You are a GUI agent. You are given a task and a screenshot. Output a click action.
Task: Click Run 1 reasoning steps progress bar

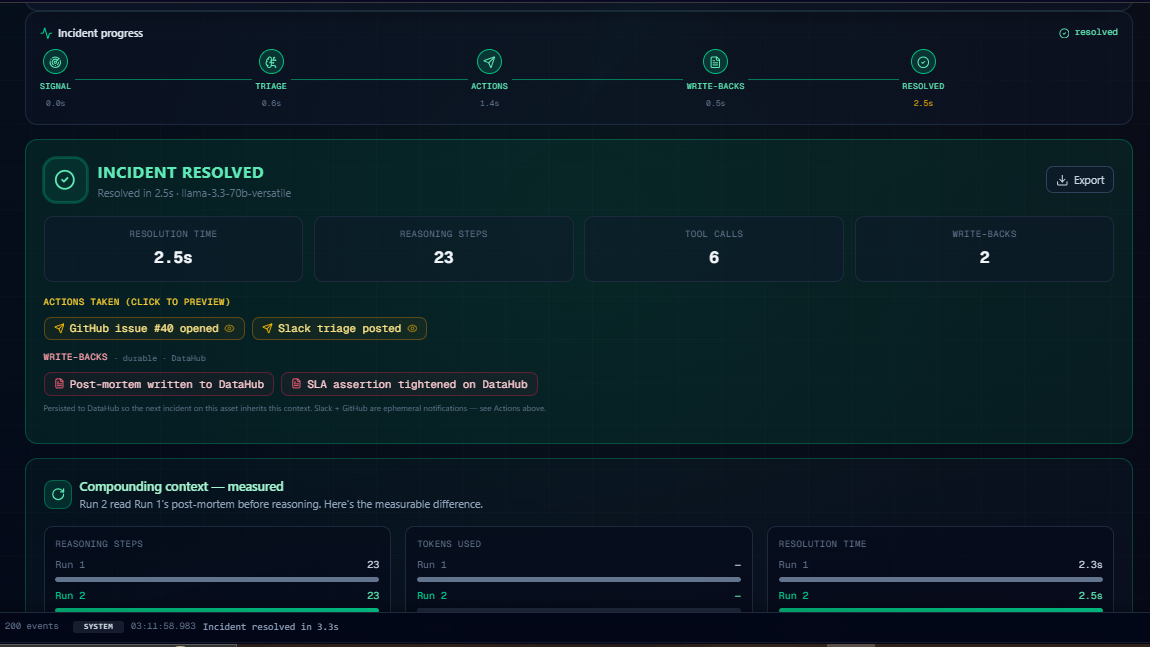click(x=217, y=580)
